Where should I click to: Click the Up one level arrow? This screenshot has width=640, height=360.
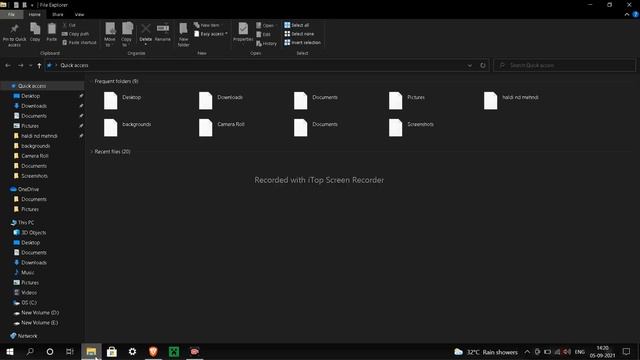(x=39, y=65)
